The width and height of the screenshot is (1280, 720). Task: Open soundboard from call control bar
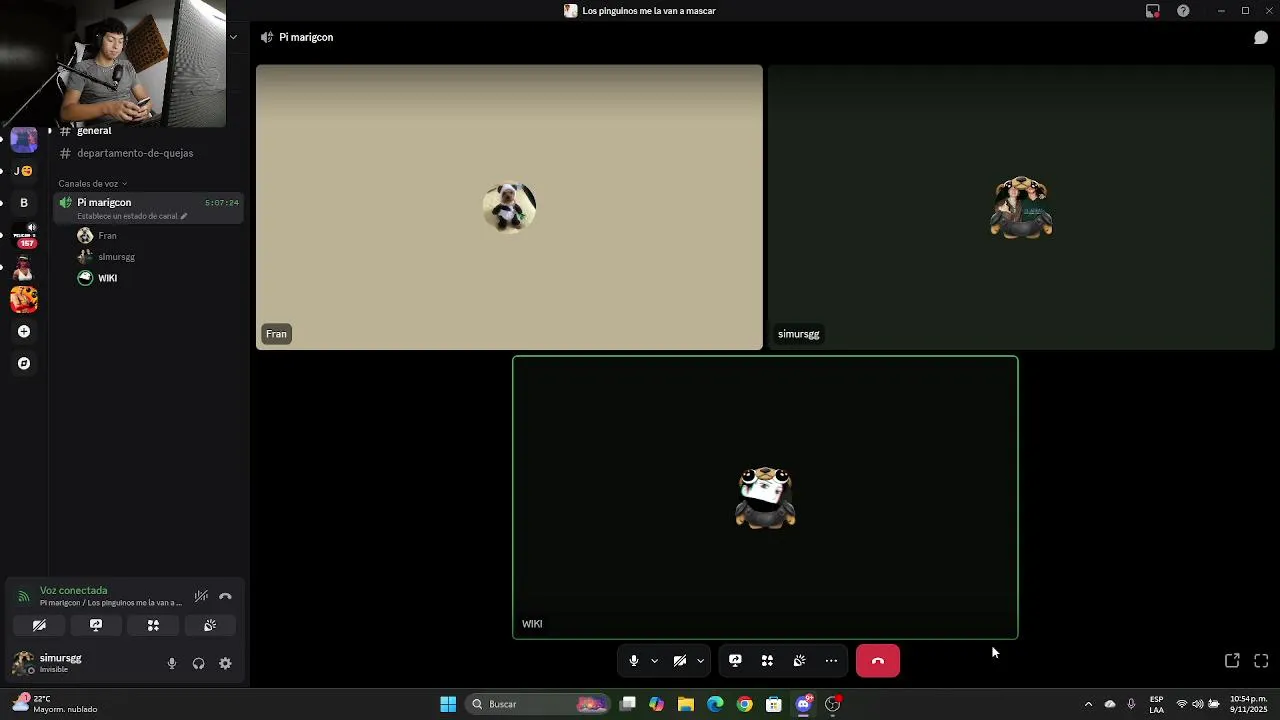click(x=799, y=661)
